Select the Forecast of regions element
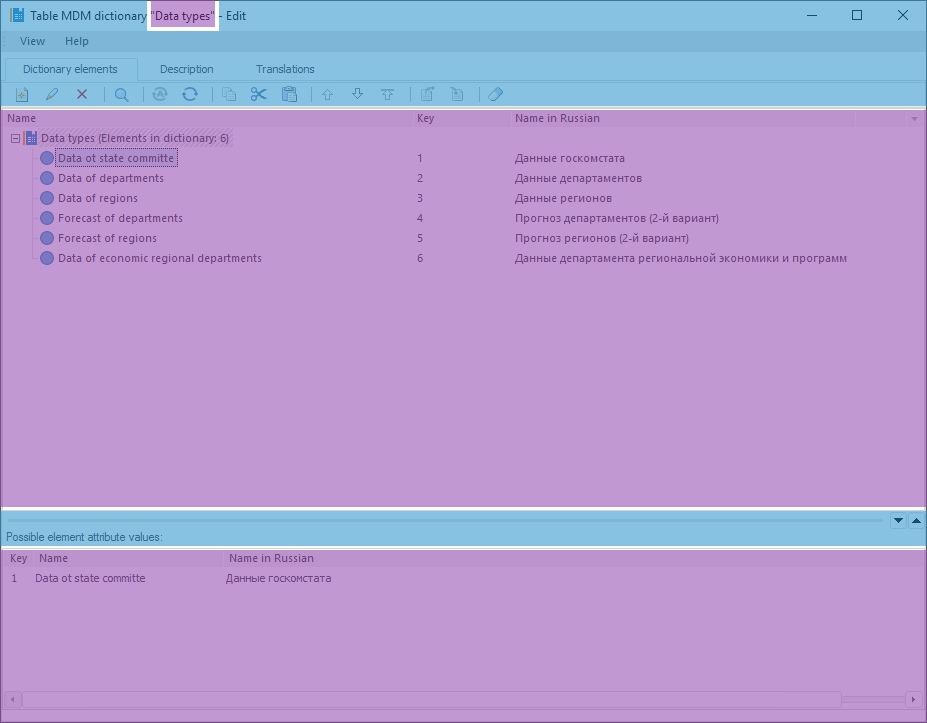 [x=107, y=238]
